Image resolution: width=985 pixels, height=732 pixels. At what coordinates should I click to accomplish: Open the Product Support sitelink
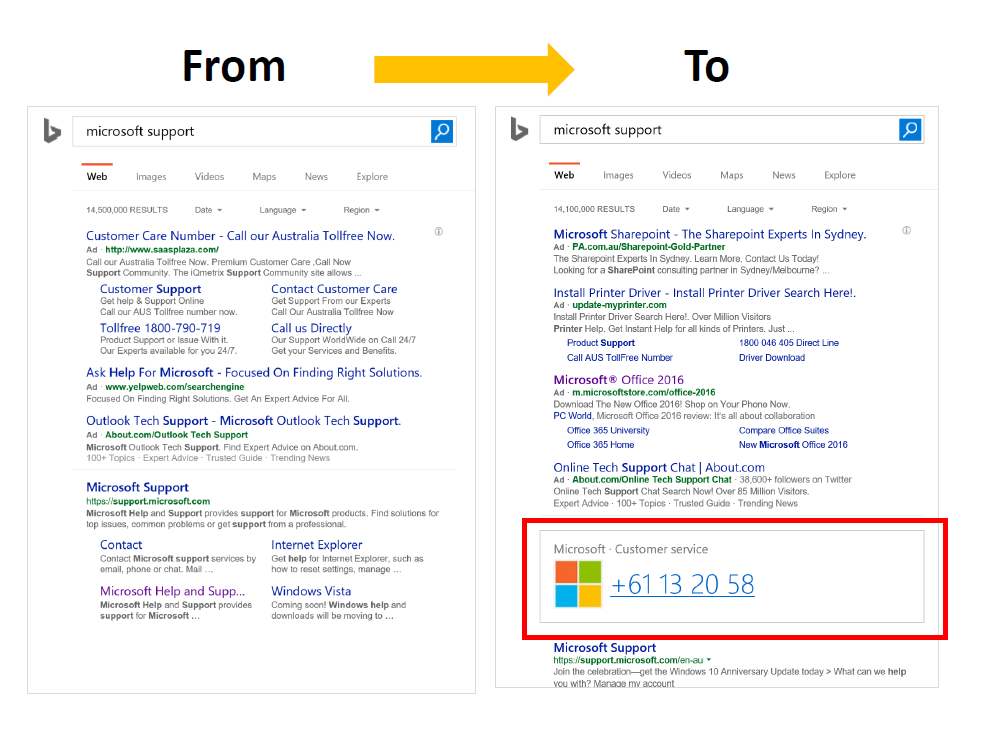601,343
